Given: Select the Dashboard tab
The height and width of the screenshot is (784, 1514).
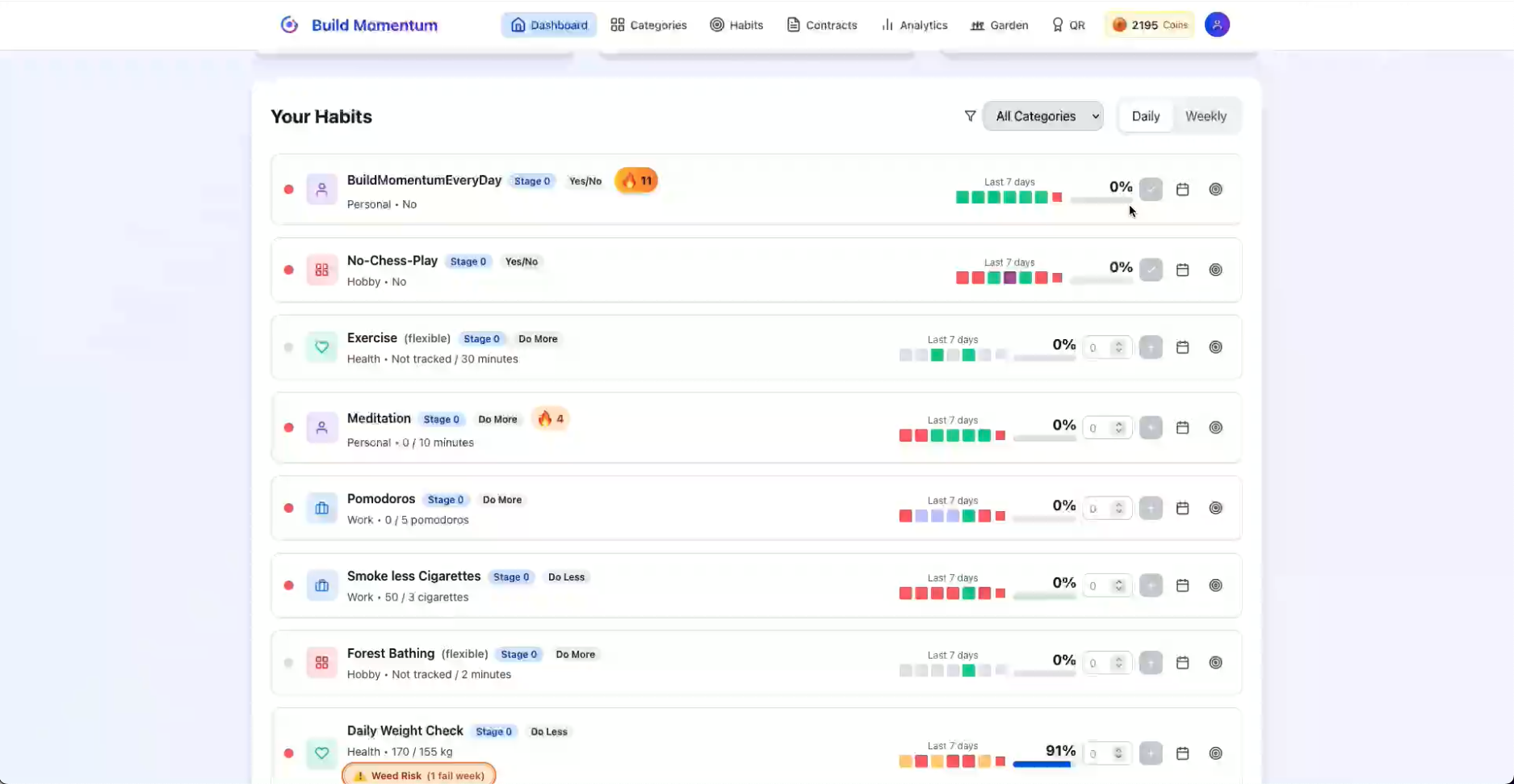Looking at the screenshot, I should click(x=548, y=25).
